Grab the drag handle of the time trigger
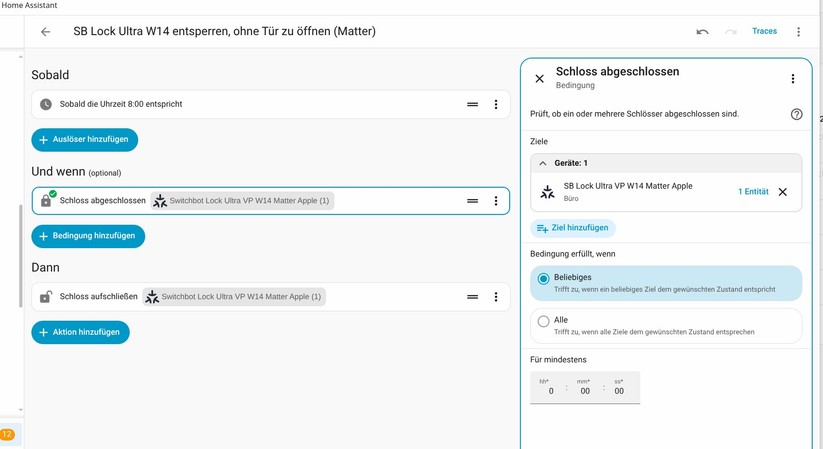The width and height of the screenshot is (823, 449). (472, 104)
